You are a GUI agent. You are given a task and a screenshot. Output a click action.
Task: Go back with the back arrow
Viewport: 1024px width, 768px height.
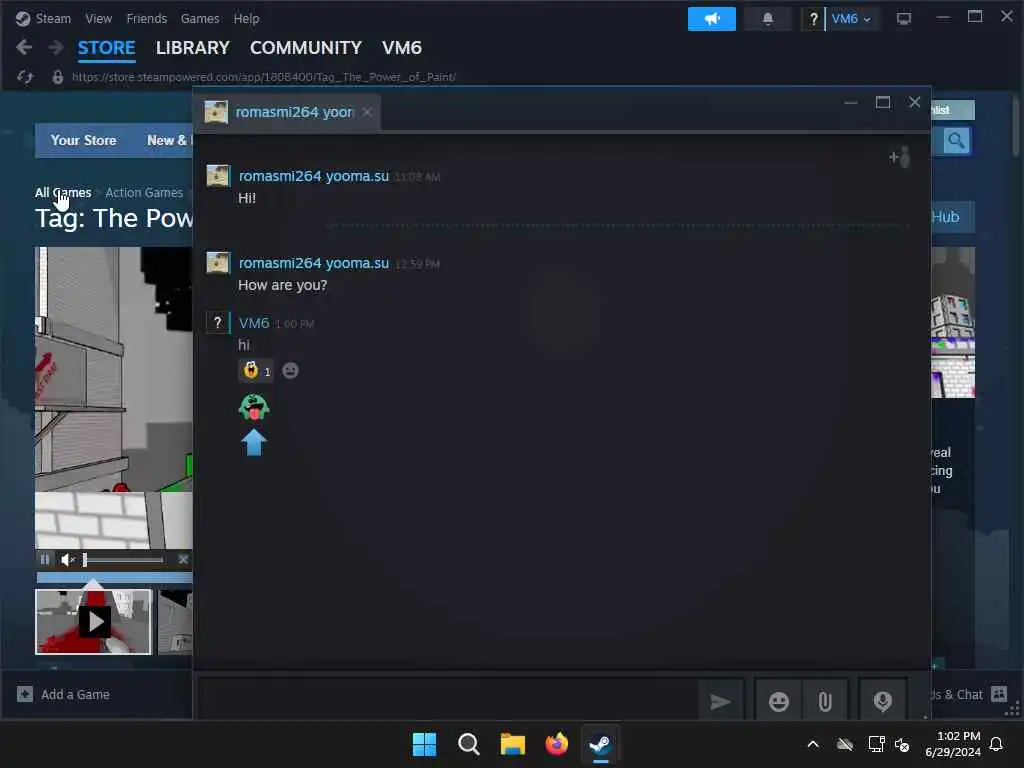coord(24,47)
